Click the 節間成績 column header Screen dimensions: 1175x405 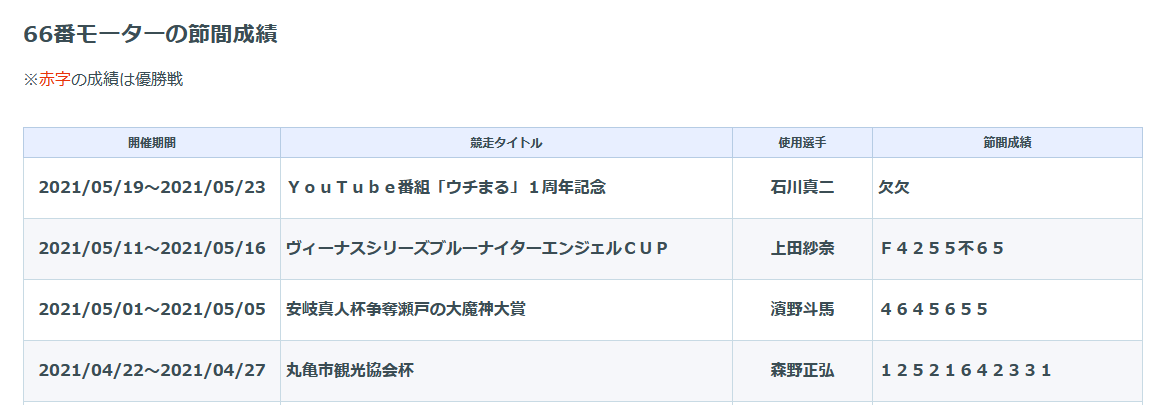point(1007,142)
